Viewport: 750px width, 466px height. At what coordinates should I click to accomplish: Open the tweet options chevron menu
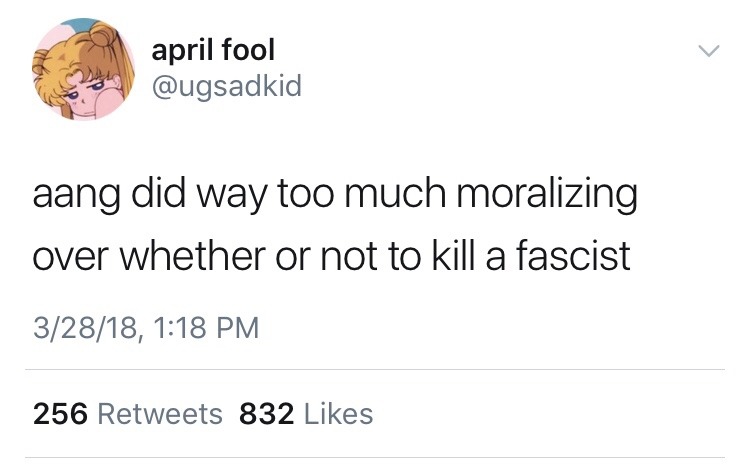coord(708,50)
